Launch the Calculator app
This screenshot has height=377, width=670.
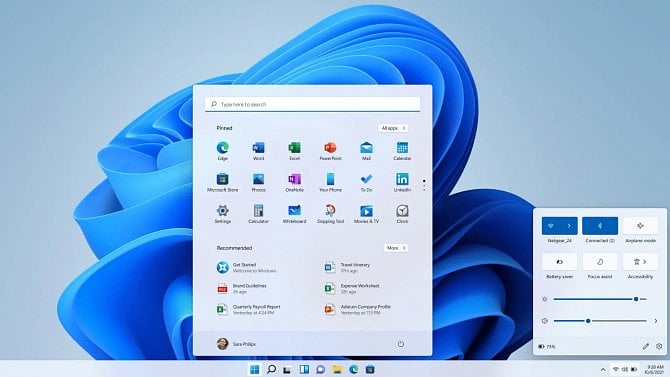point(259,214)
